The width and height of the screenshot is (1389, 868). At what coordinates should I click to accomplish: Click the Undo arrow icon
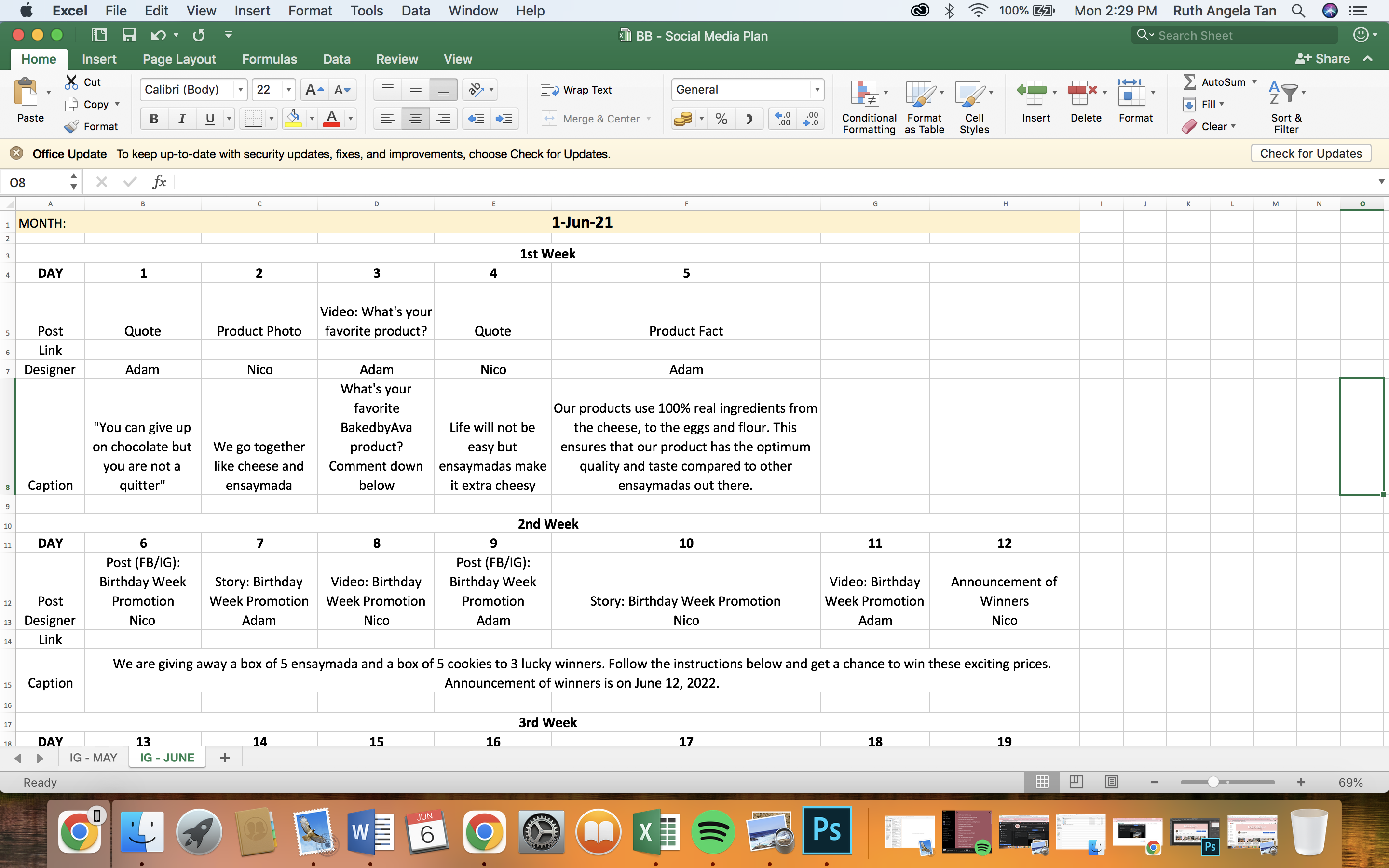[158, 35]
